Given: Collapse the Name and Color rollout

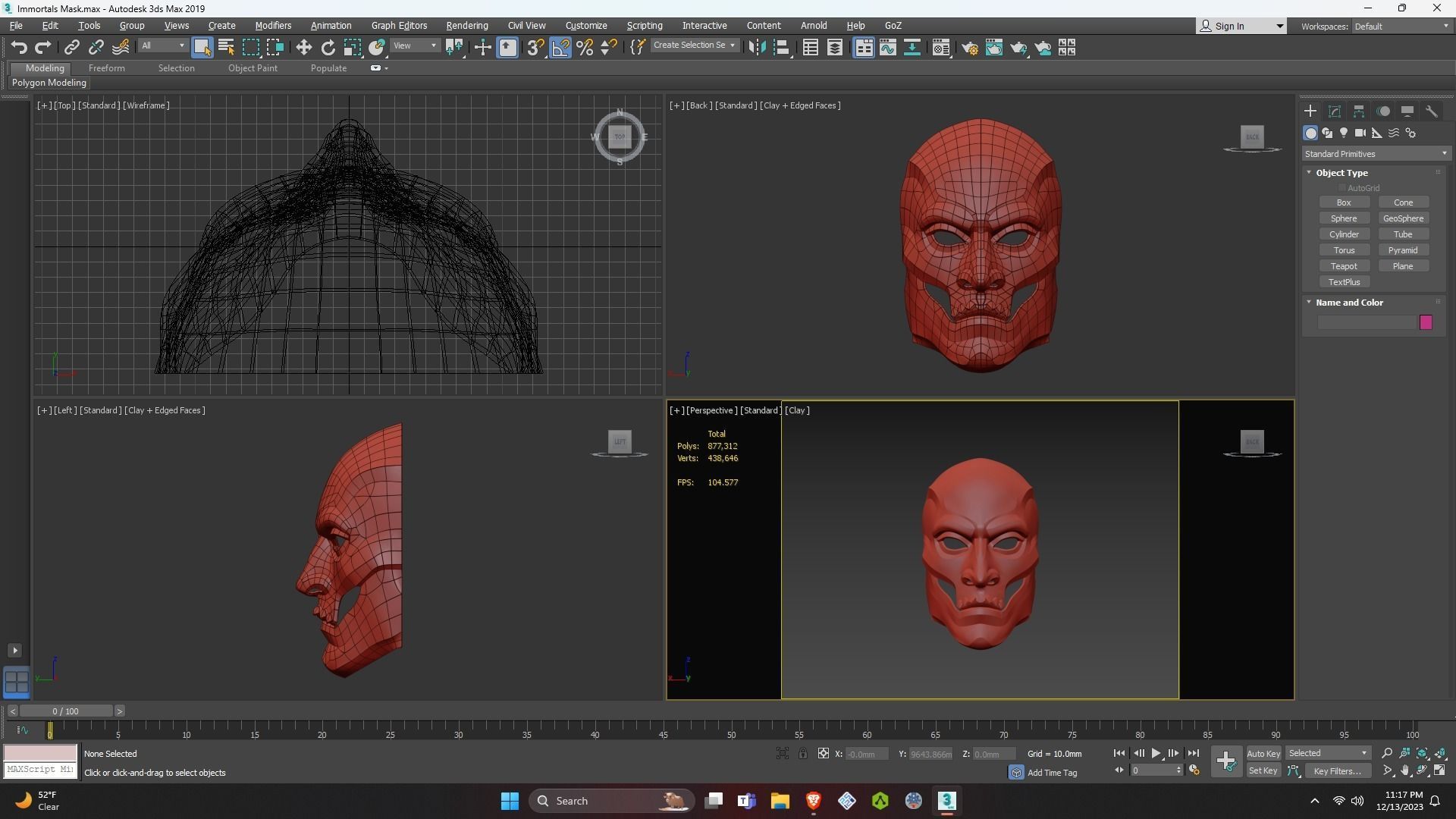Looking at the screenshot, I should tap(1349, 303).
